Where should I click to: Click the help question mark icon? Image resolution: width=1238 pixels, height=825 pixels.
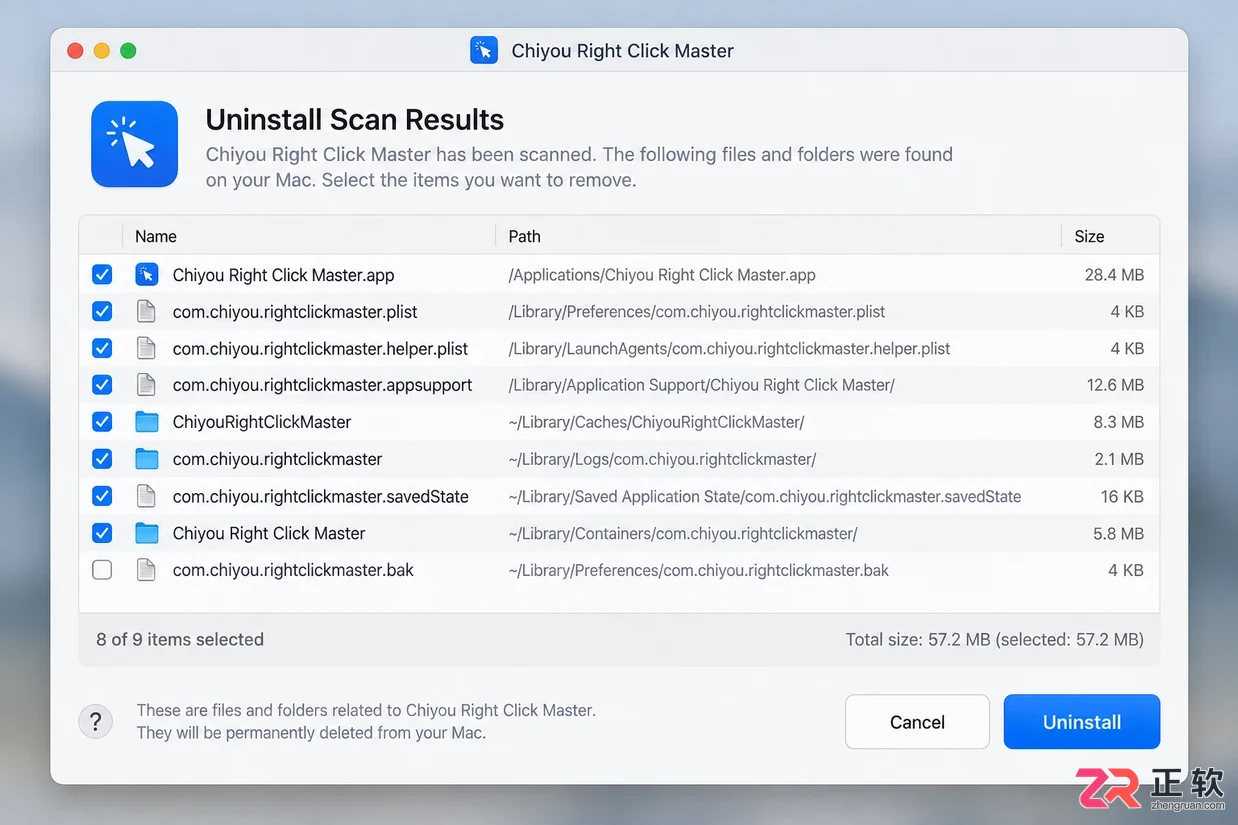pos(95,721)
